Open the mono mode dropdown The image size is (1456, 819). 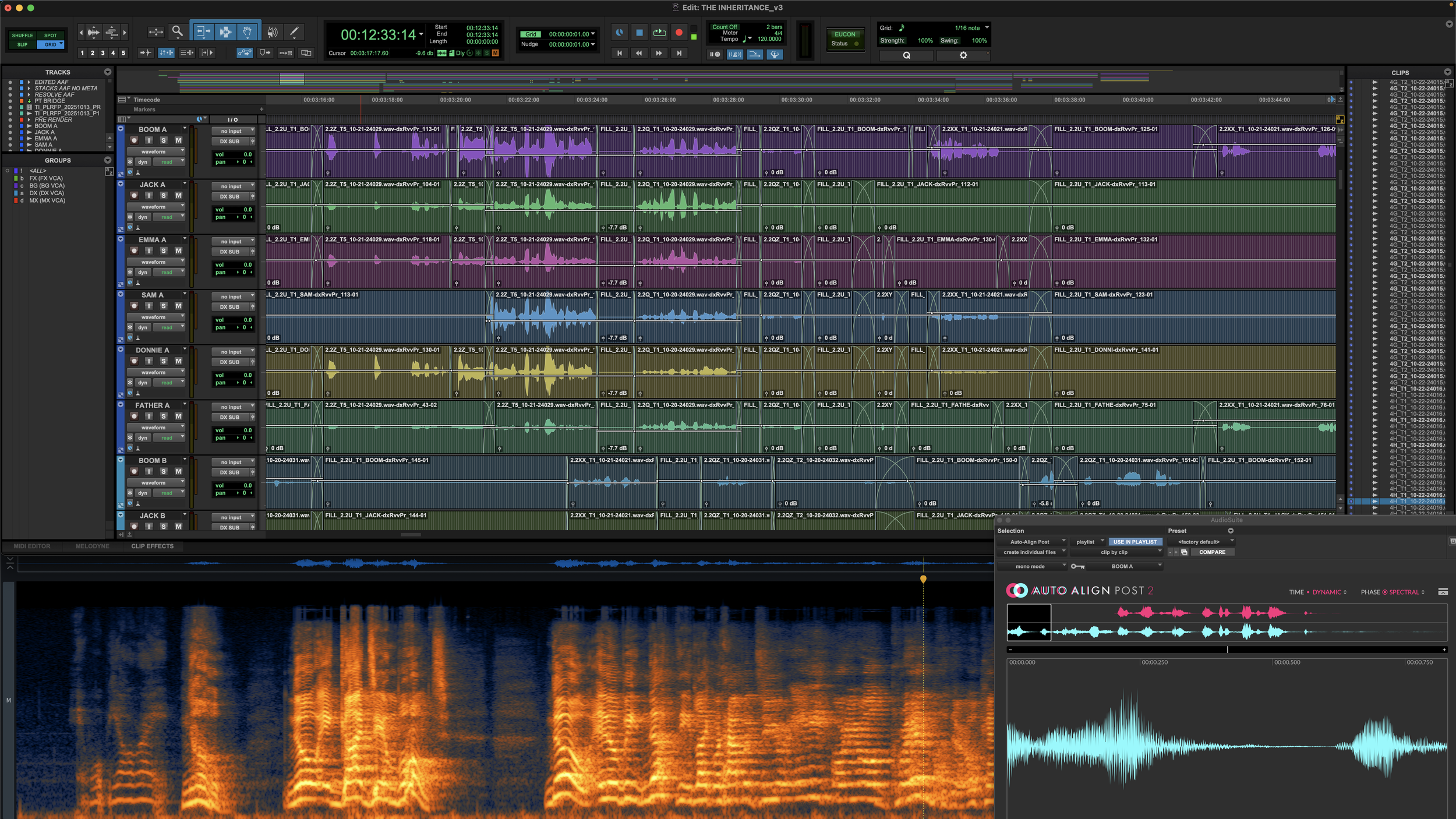pyautogui.click(x=1032, y=566)
